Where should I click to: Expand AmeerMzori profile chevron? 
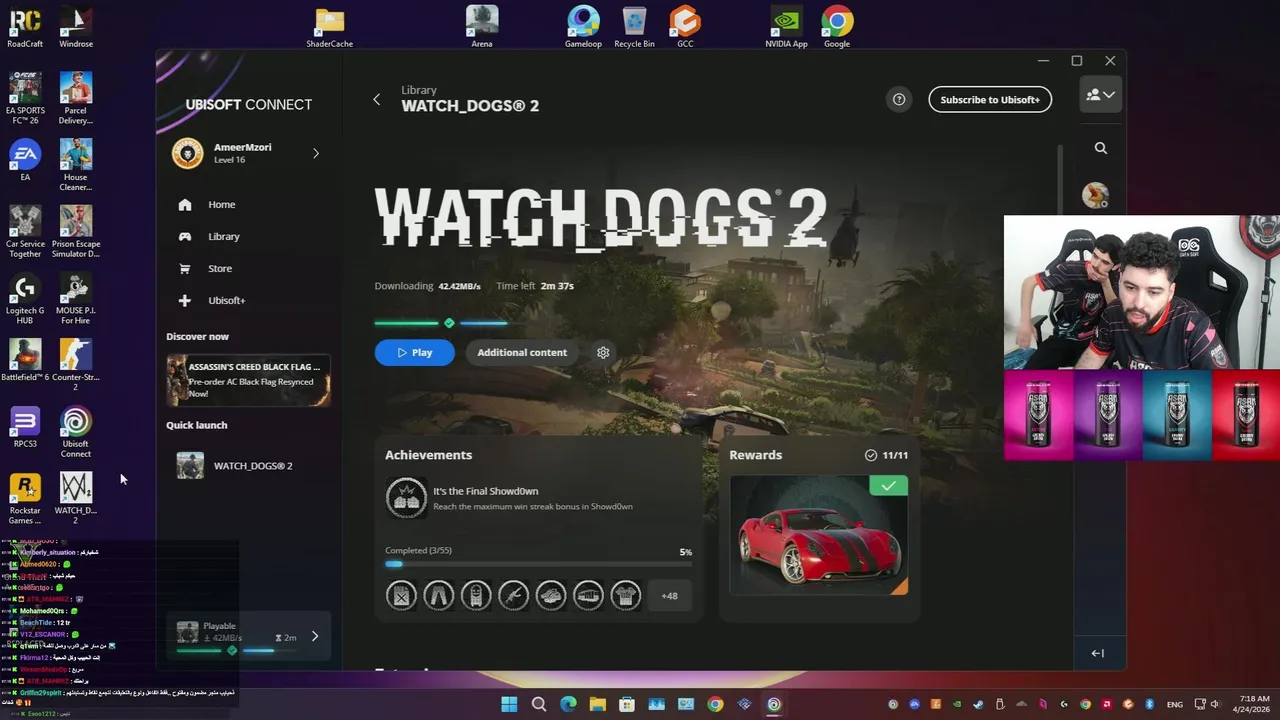(x=316, y=153)
